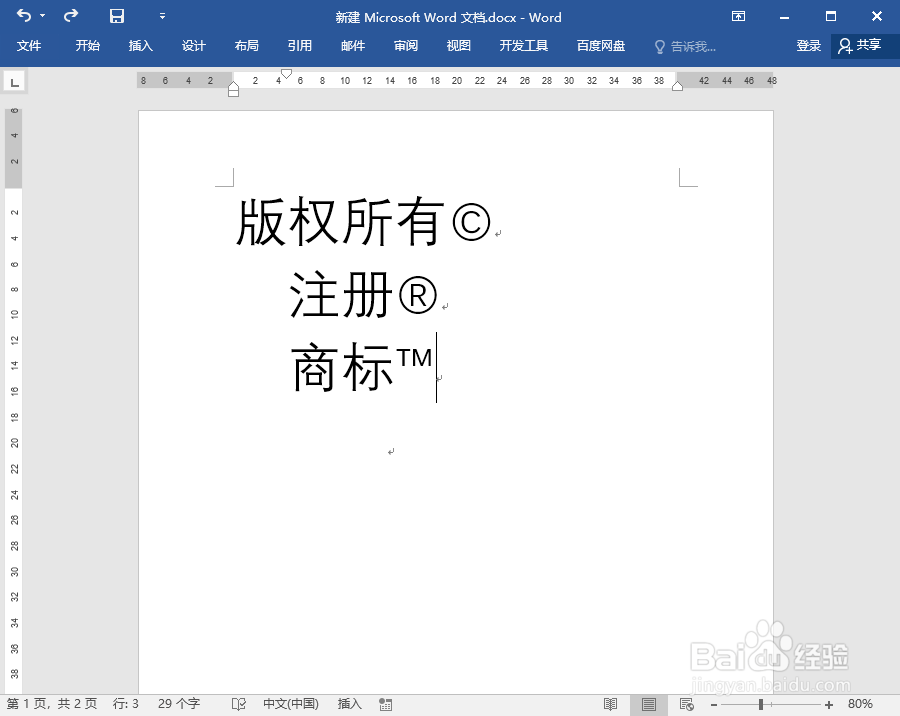Click the 登录 sign-in button

(x=808, y=44)
